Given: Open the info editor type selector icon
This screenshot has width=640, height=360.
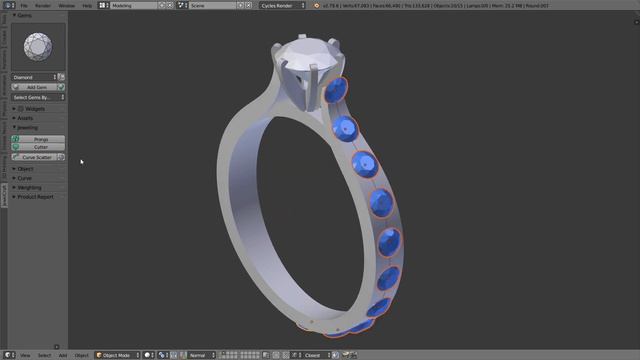Looking at the screenshot, I should 9,5.
